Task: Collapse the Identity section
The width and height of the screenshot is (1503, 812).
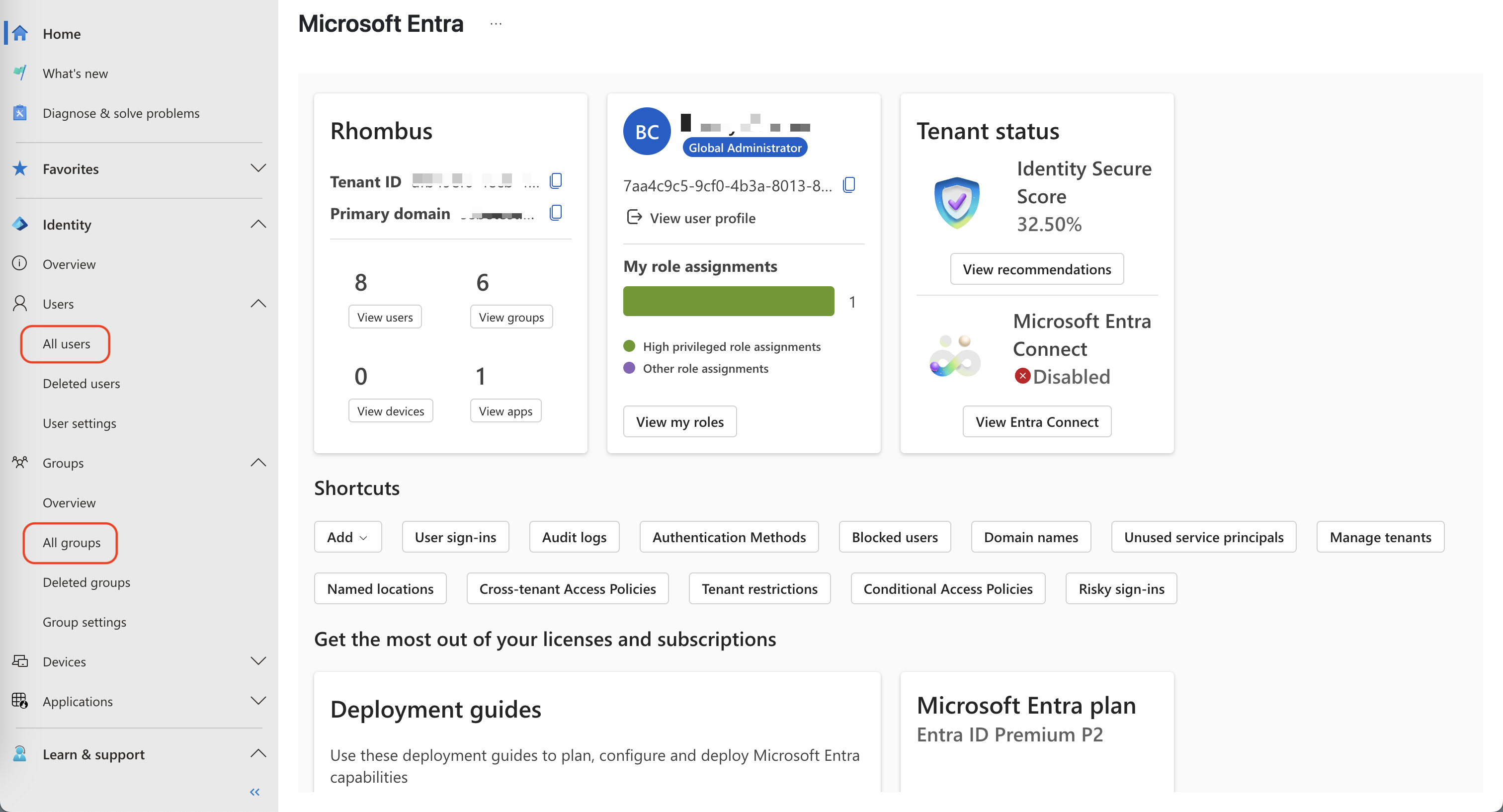Action: (x=258, y=224)
